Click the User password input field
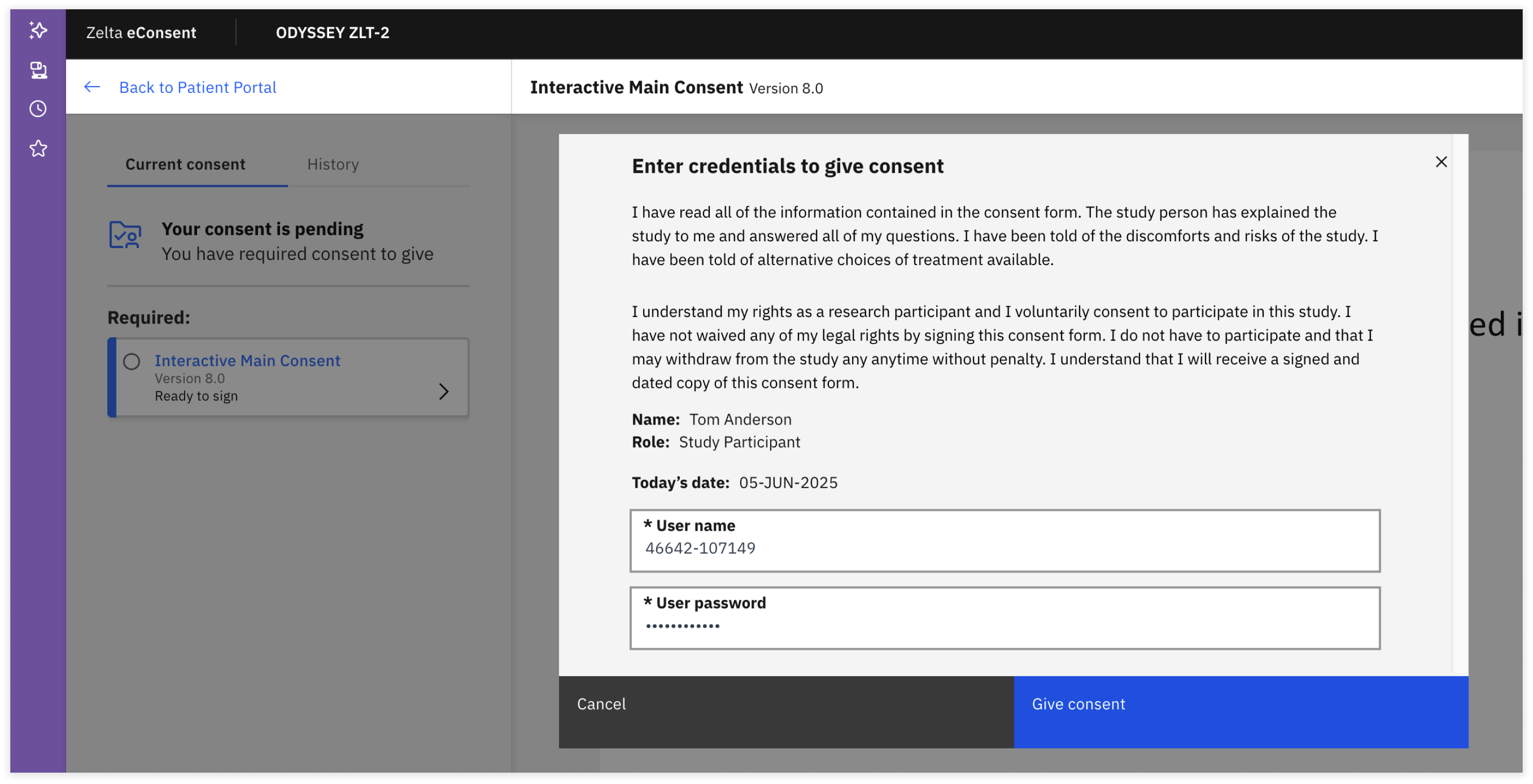The height and width of the screenshot is (784, 1533). pyautogui.click(x=1004, y=618)
